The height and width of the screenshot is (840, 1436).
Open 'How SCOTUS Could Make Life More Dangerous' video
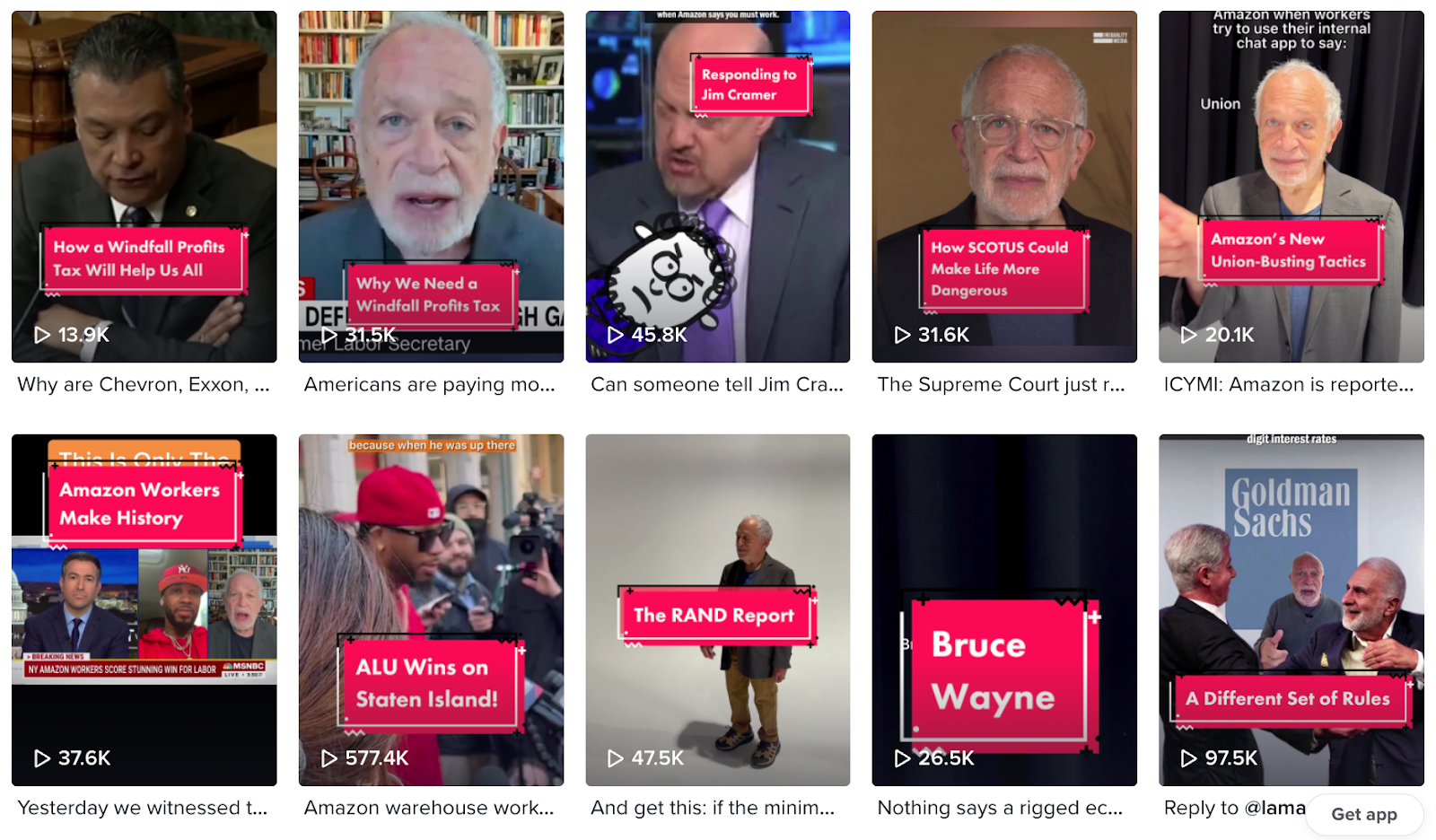coord(1004,187)
